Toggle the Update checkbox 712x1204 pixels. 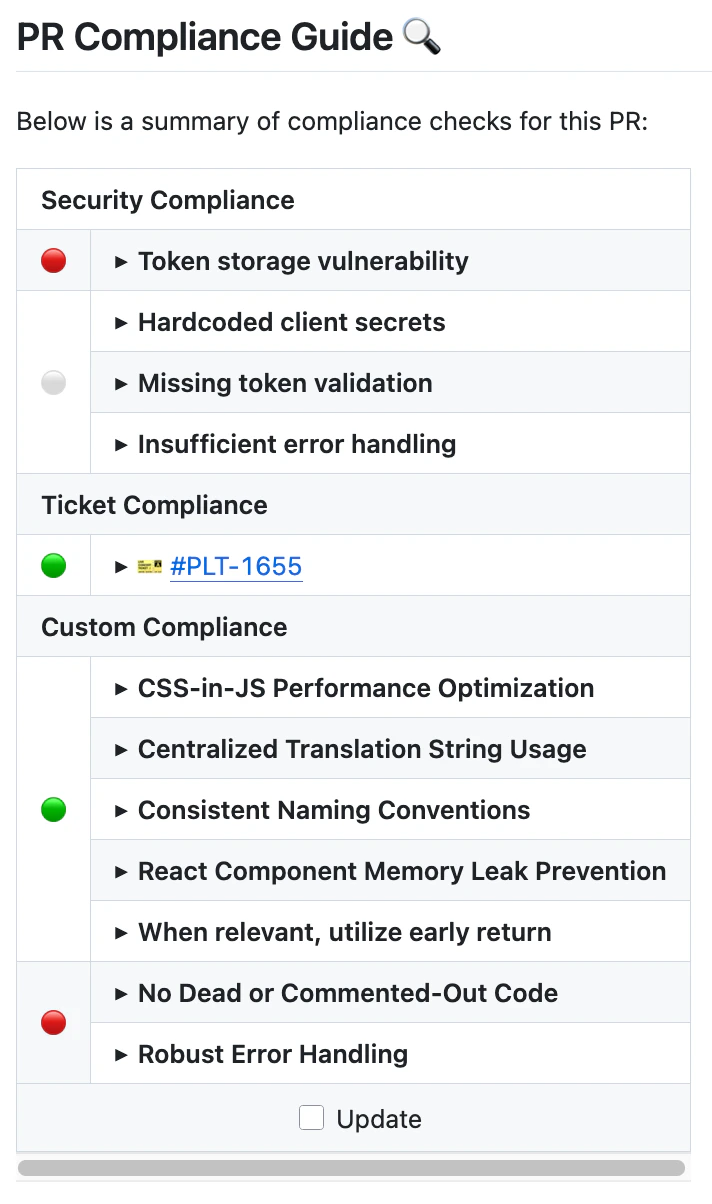point(312,1118)
